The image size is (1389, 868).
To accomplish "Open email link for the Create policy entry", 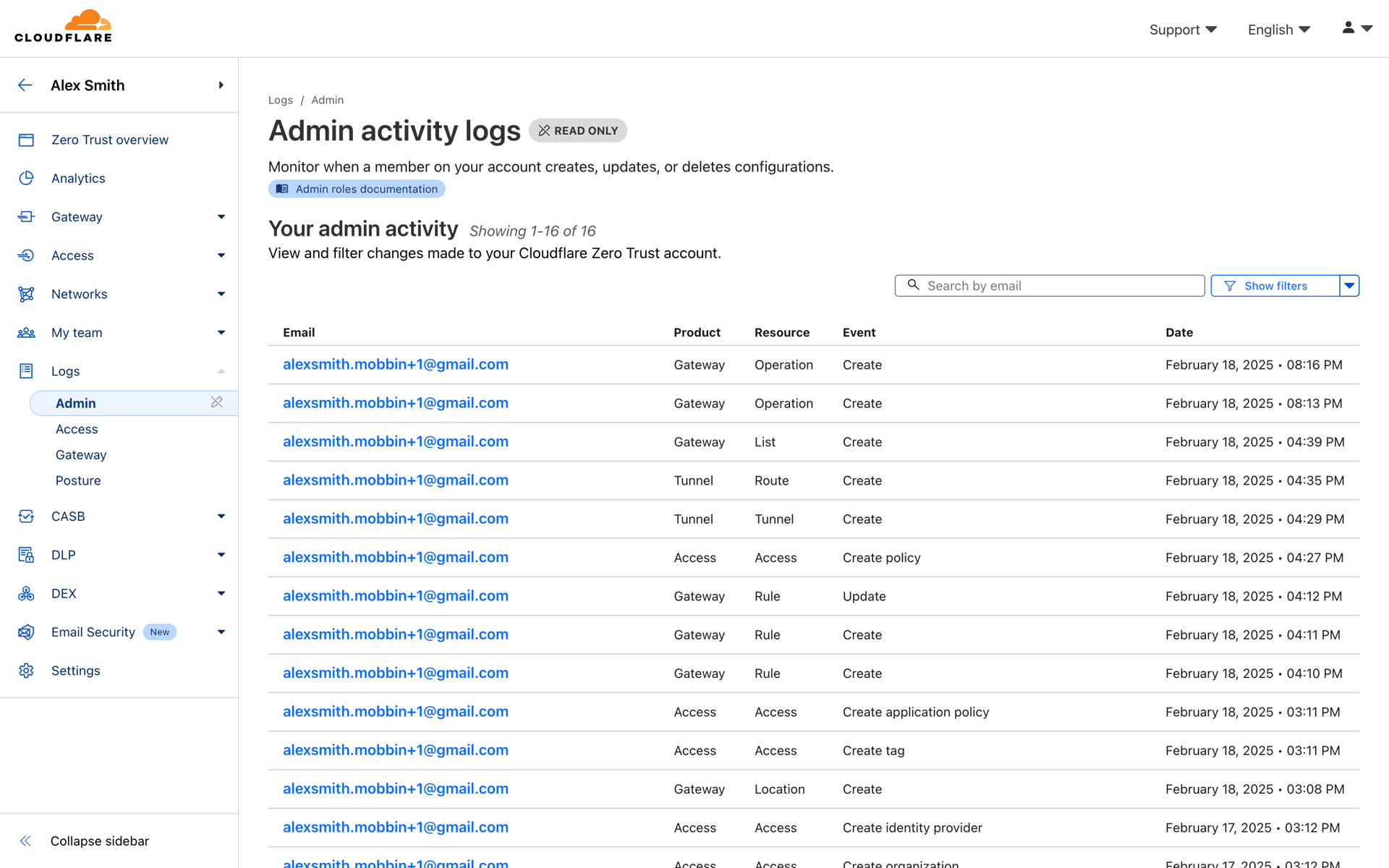I will coord(396,557).
